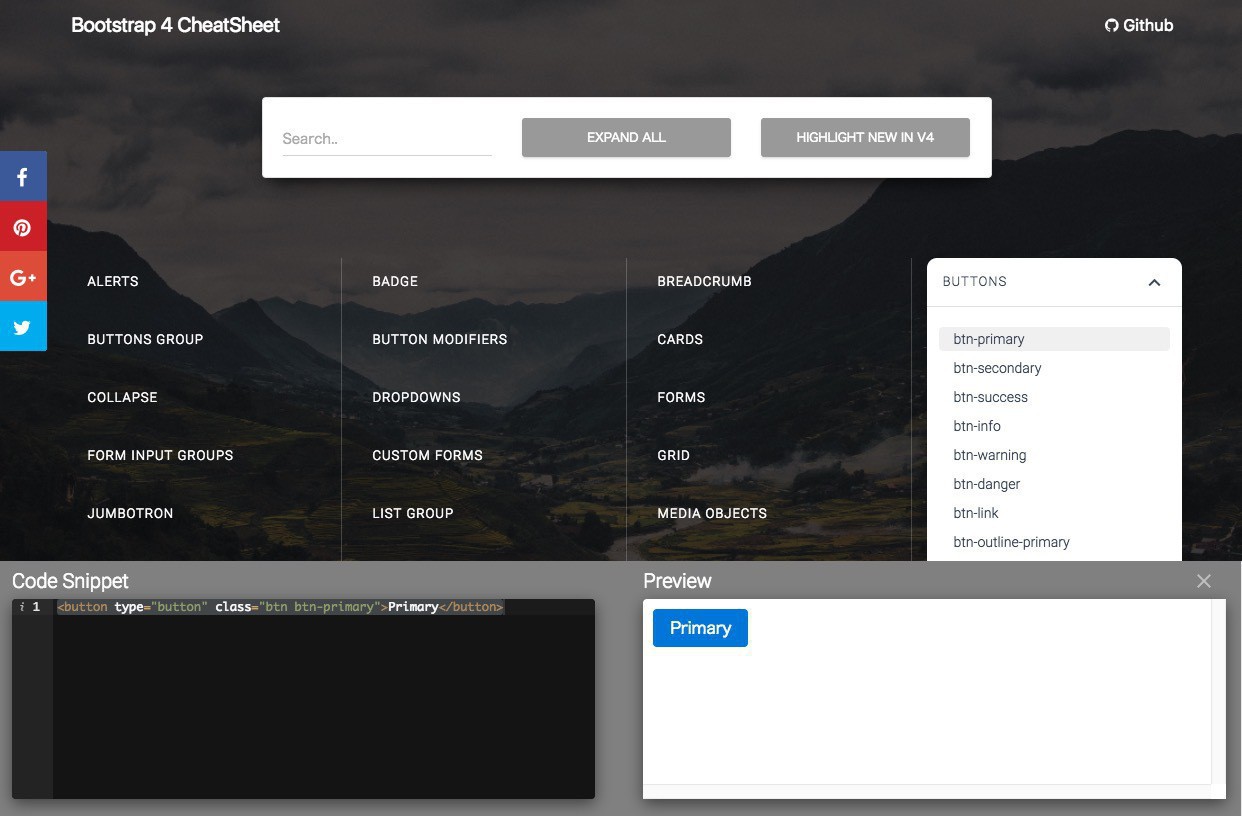Expand the Buttons Group category
This screenshot has height=816, width=1242.
[x=145, y=339]
